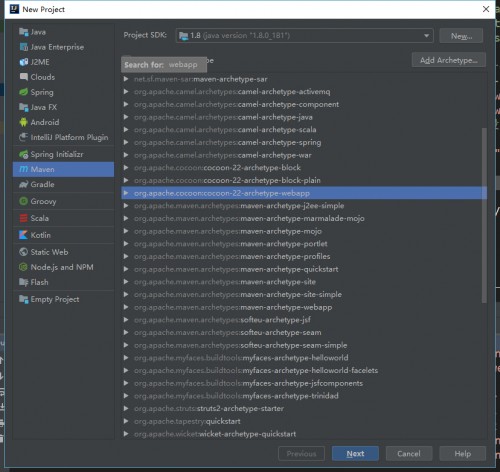Click the Add Archetype button

(449, 60)
